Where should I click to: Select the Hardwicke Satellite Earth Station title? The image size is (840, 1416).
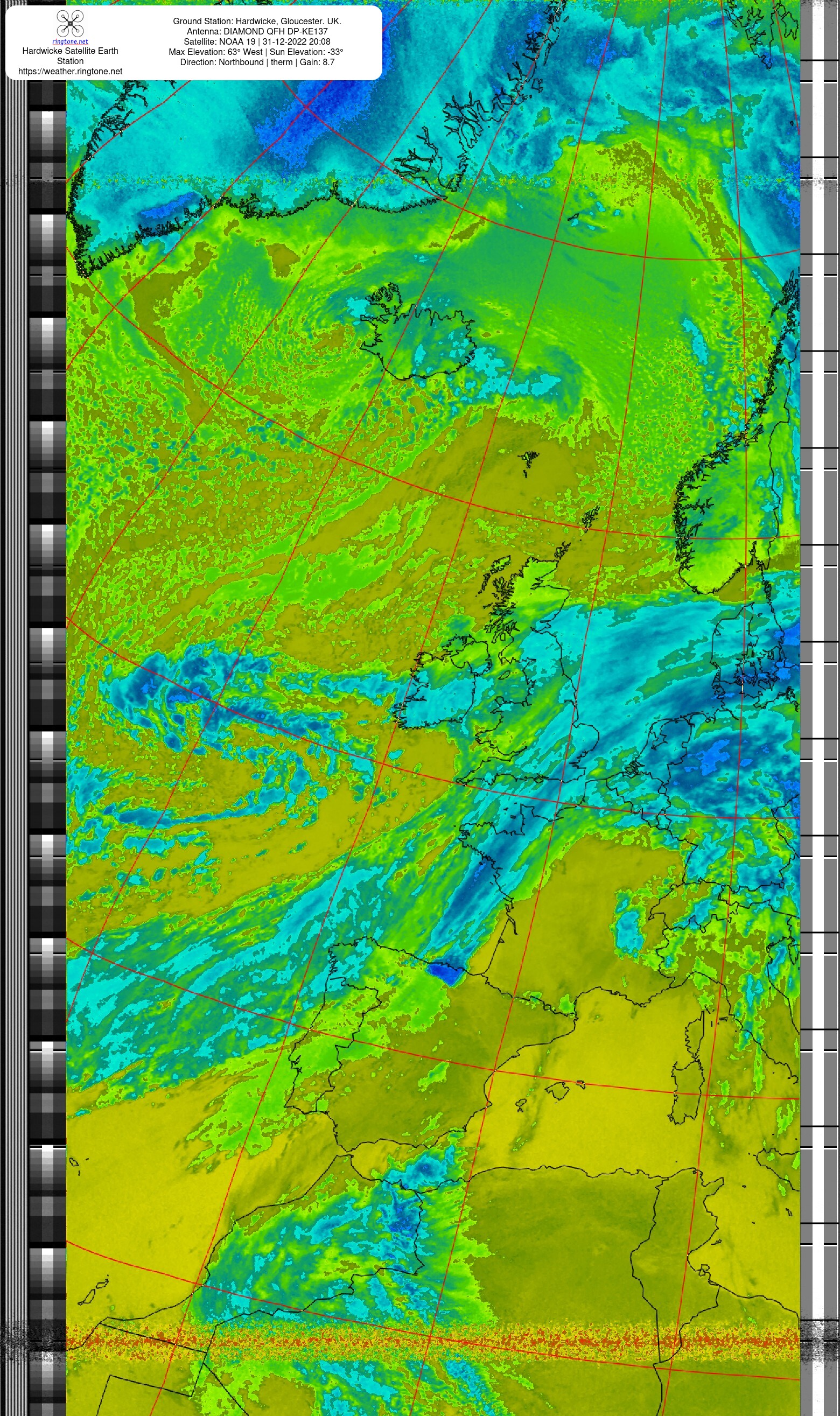coord(70,56)
